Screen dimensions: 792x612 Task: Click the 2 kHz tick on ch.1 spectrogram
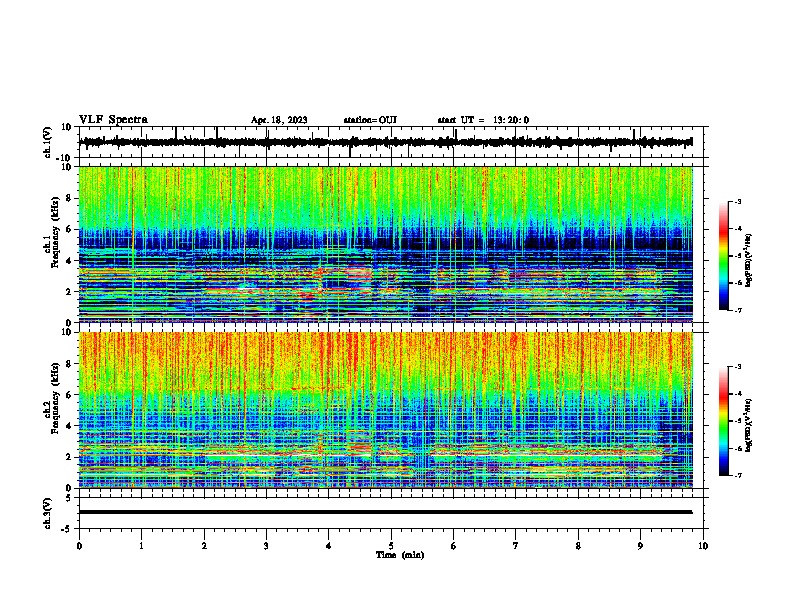[69, 291]
